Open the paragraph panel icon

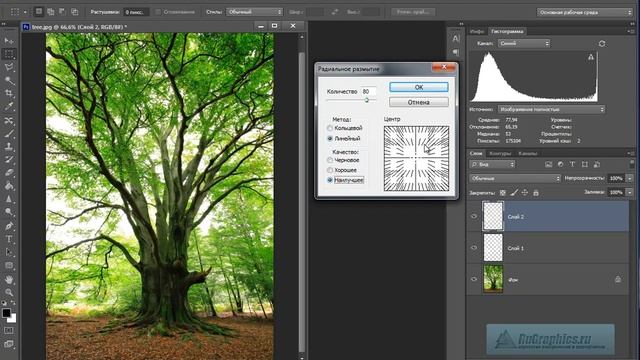[456, 52]
